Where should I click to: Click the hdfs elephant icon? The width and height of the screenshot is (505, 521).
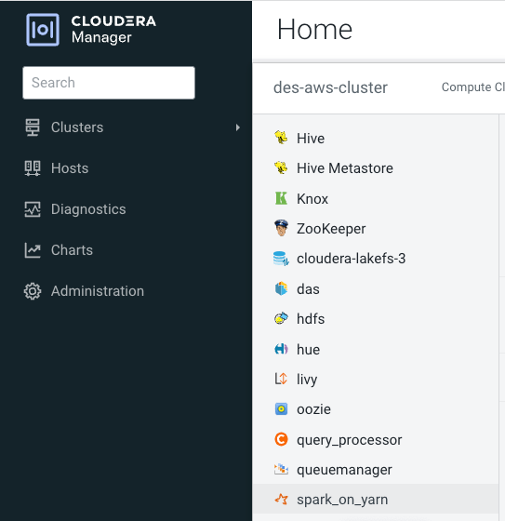pyautogui.click(x=281, y=319)
